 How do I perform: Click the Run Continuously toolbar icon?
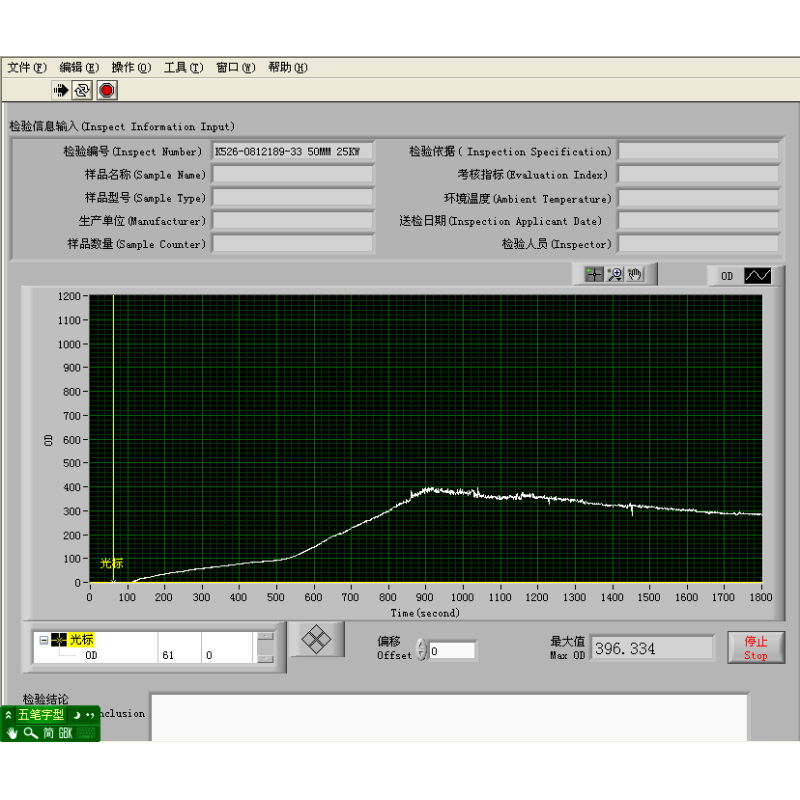click(x=82, y=90)
